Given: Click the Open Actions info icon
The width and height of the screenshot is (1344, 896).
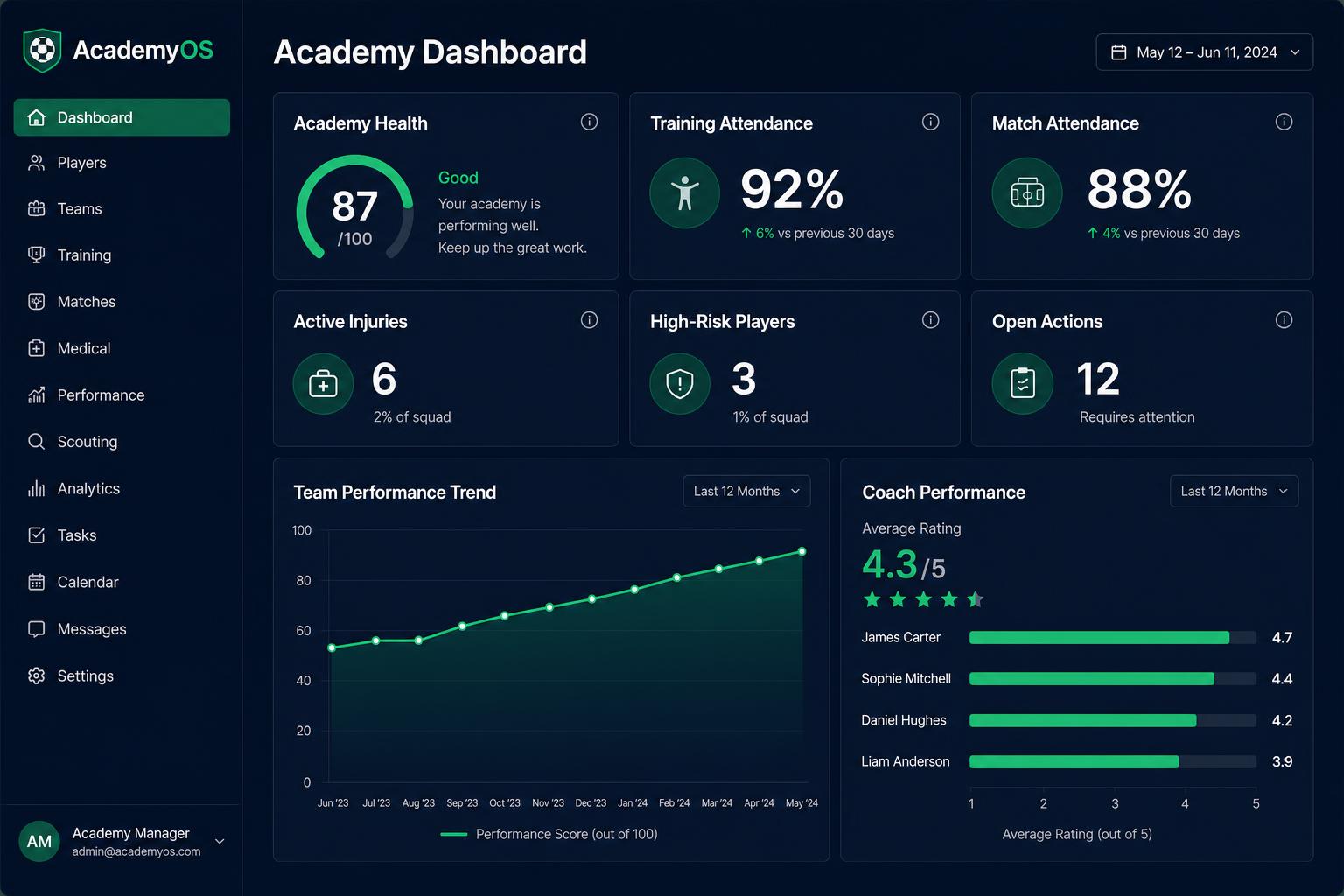Looking at the screenshot, I should (1284, 320).
